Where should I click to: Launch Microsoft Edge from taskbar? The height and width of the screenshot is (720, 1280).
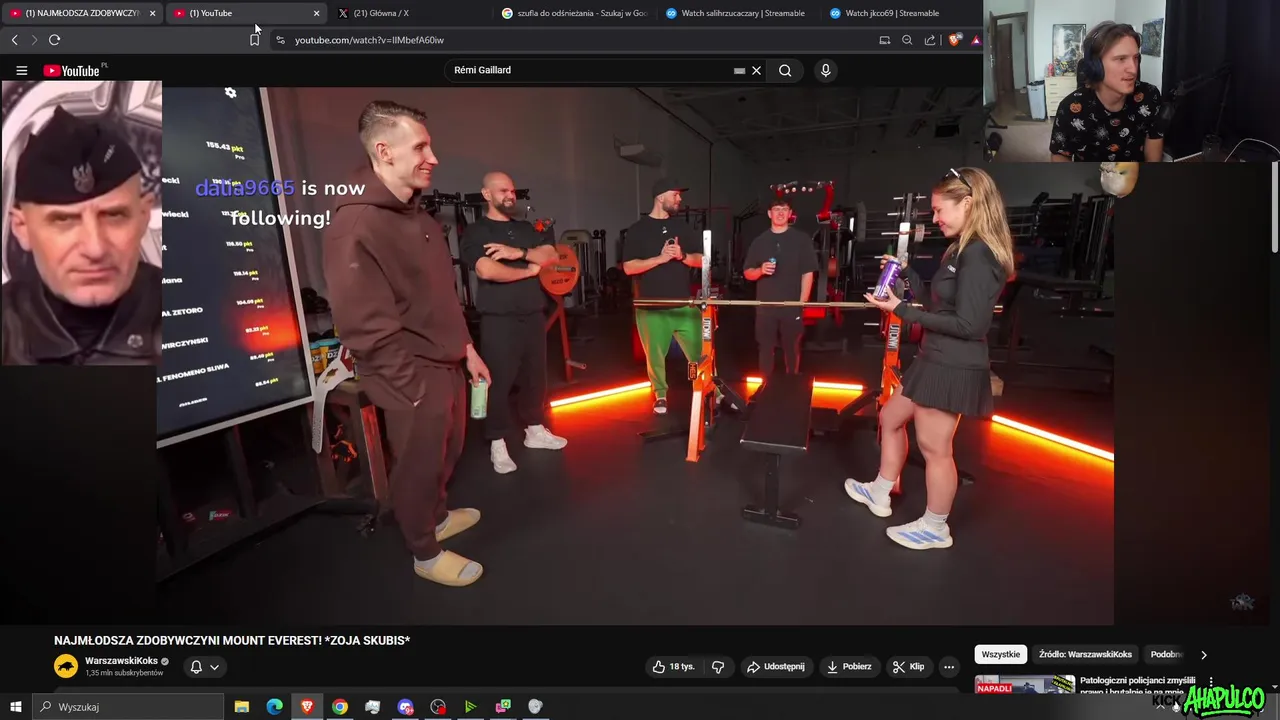click(274, 707)
